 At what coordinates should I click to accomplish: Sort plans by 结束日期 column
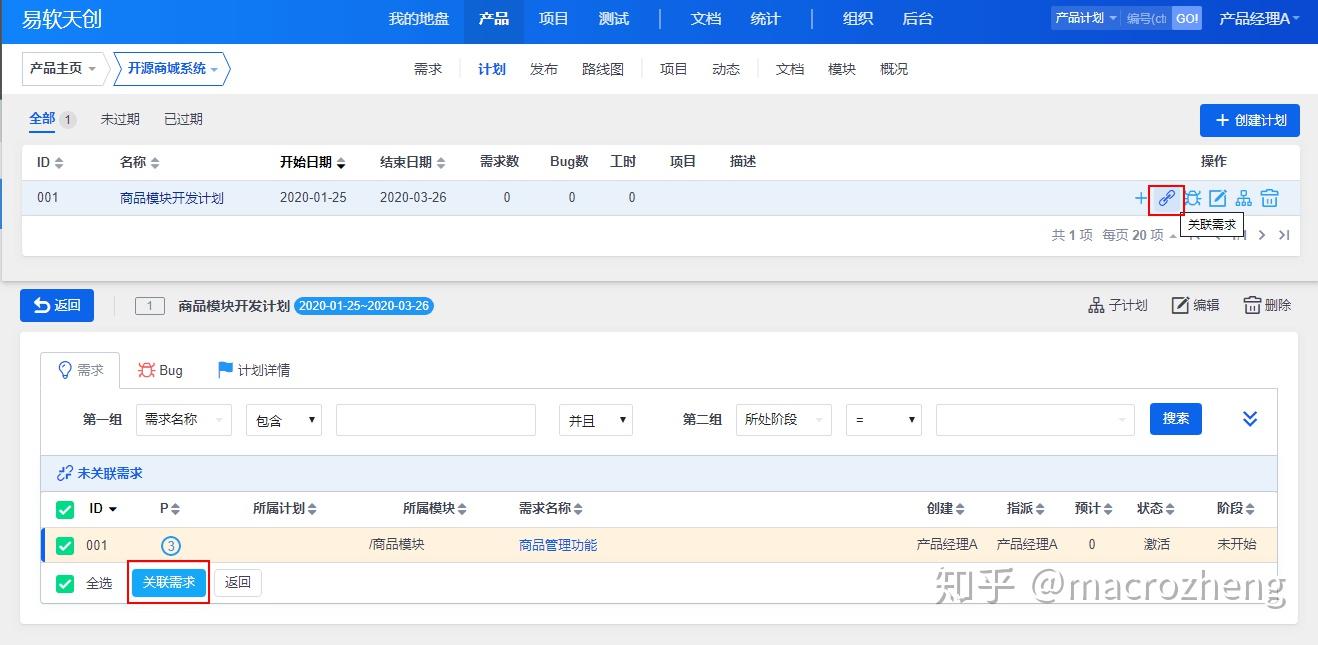(x=413, y=162)
